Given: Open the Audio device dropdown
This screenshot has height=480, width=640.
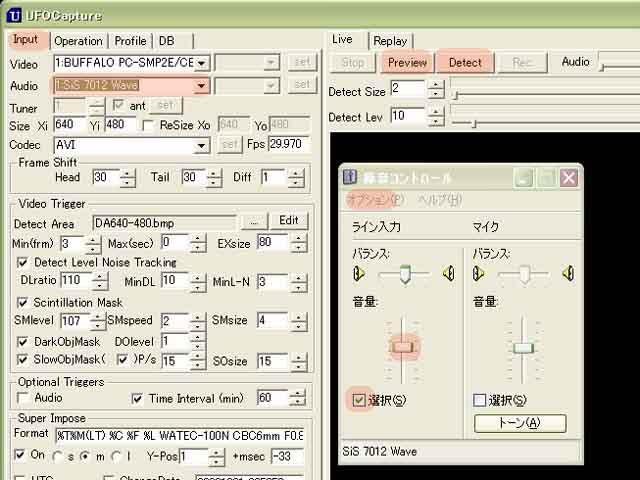Looking at the screenshot, I should coord(201,86).
